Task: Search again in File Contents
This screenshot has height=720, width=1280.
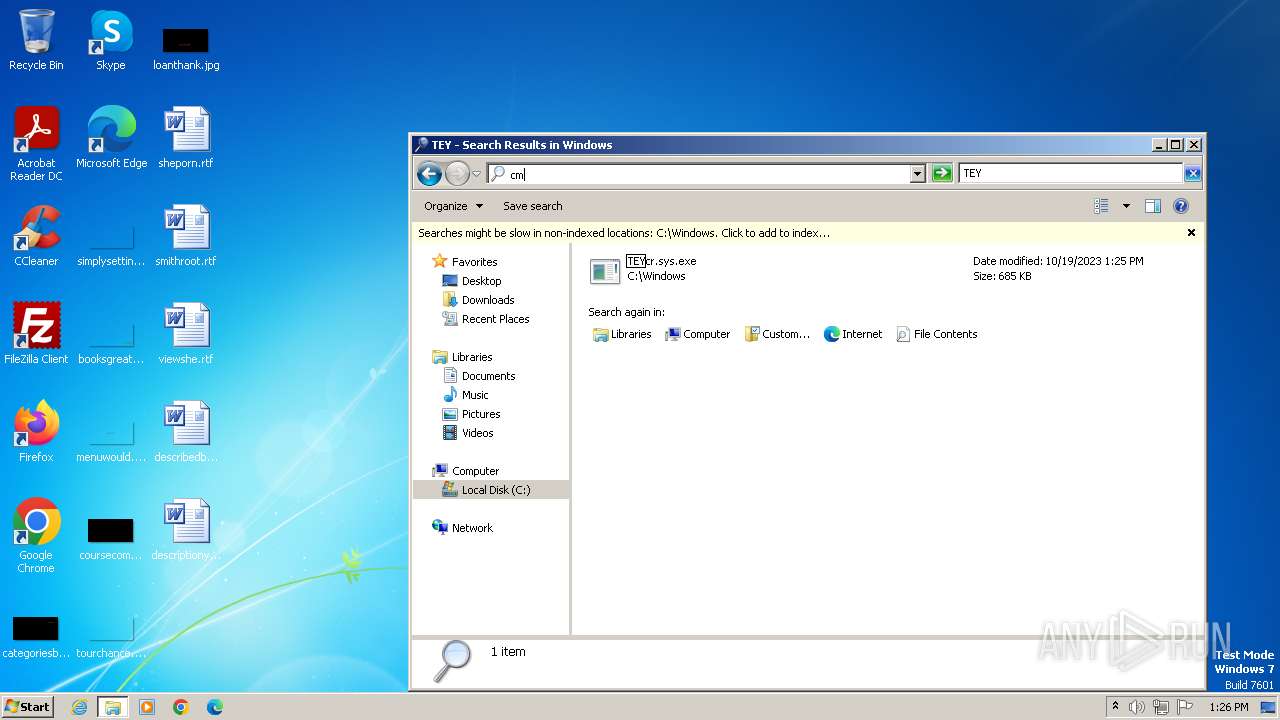Action: point(937,334)
